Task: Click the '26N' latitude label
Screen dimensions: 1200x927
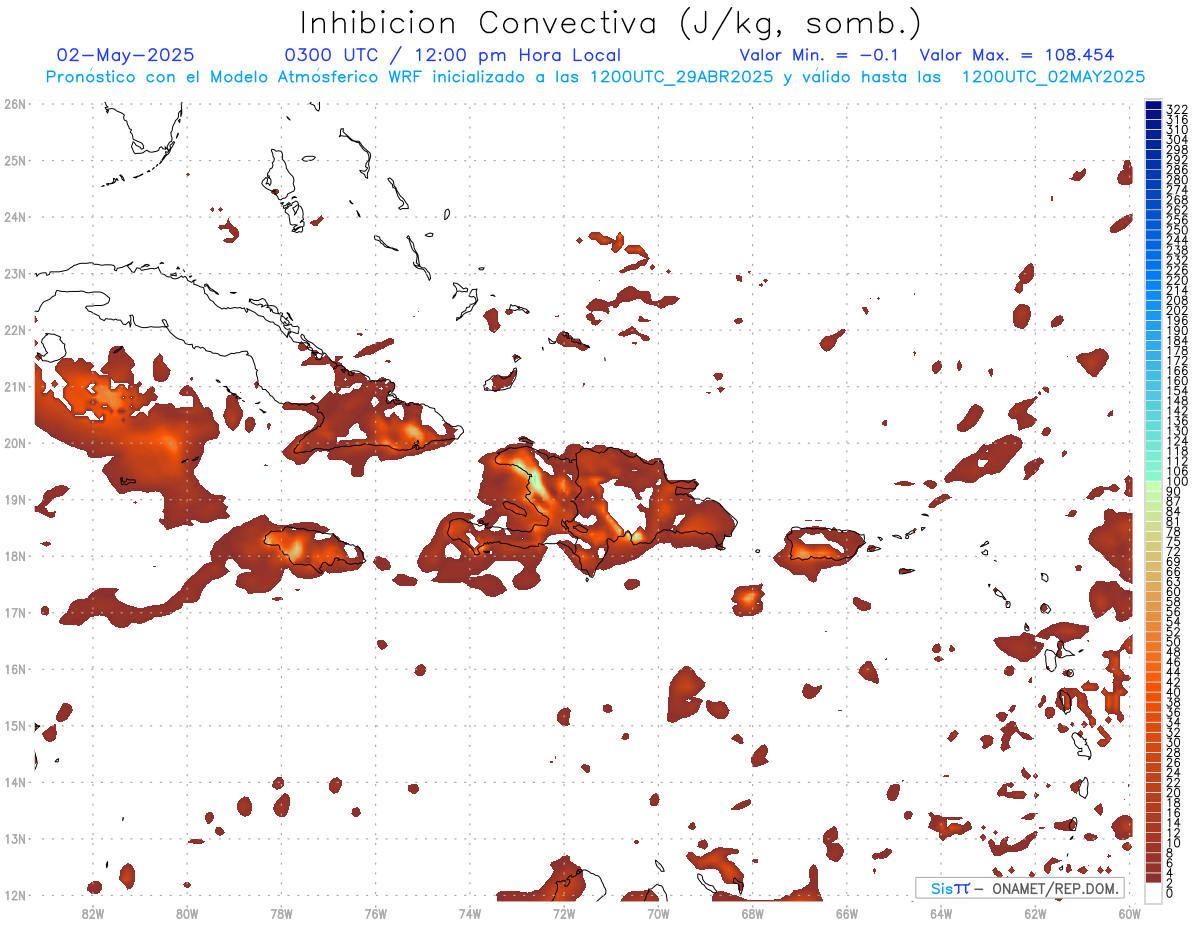Action: tap(14, 104)
